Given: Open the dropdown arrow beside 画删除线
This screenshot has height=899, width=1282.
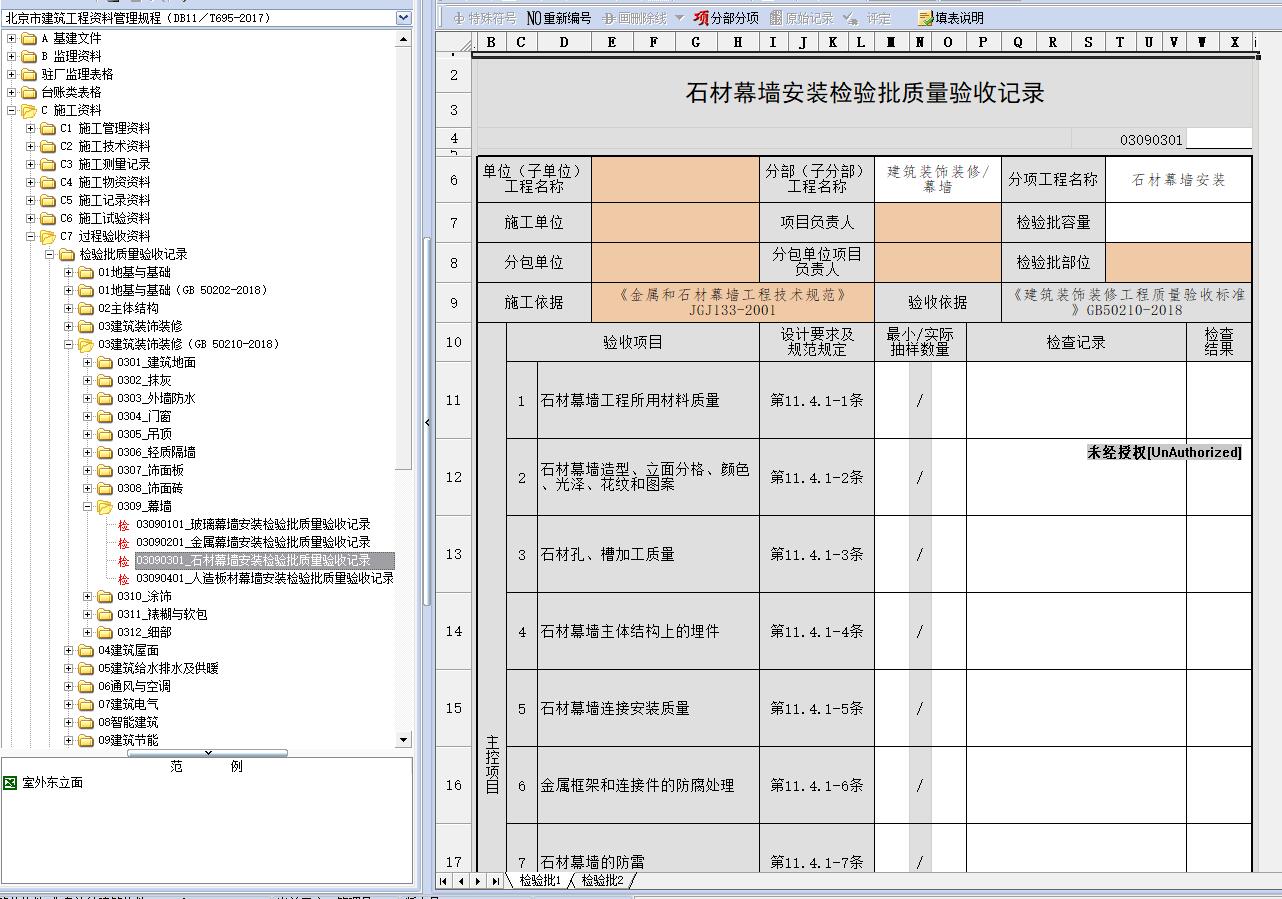Looking at the screenshot, I should (679, 18).
